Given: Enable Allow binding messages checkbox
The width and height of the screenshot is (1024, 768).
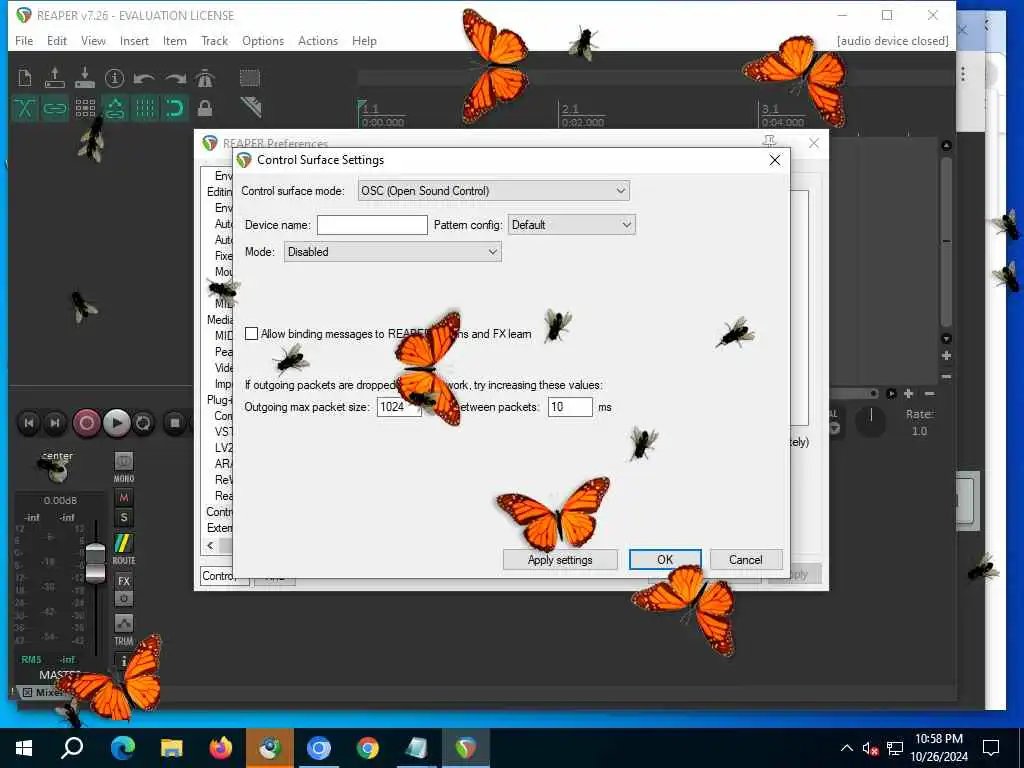Looking at the screenshot, I should point(251,334).
